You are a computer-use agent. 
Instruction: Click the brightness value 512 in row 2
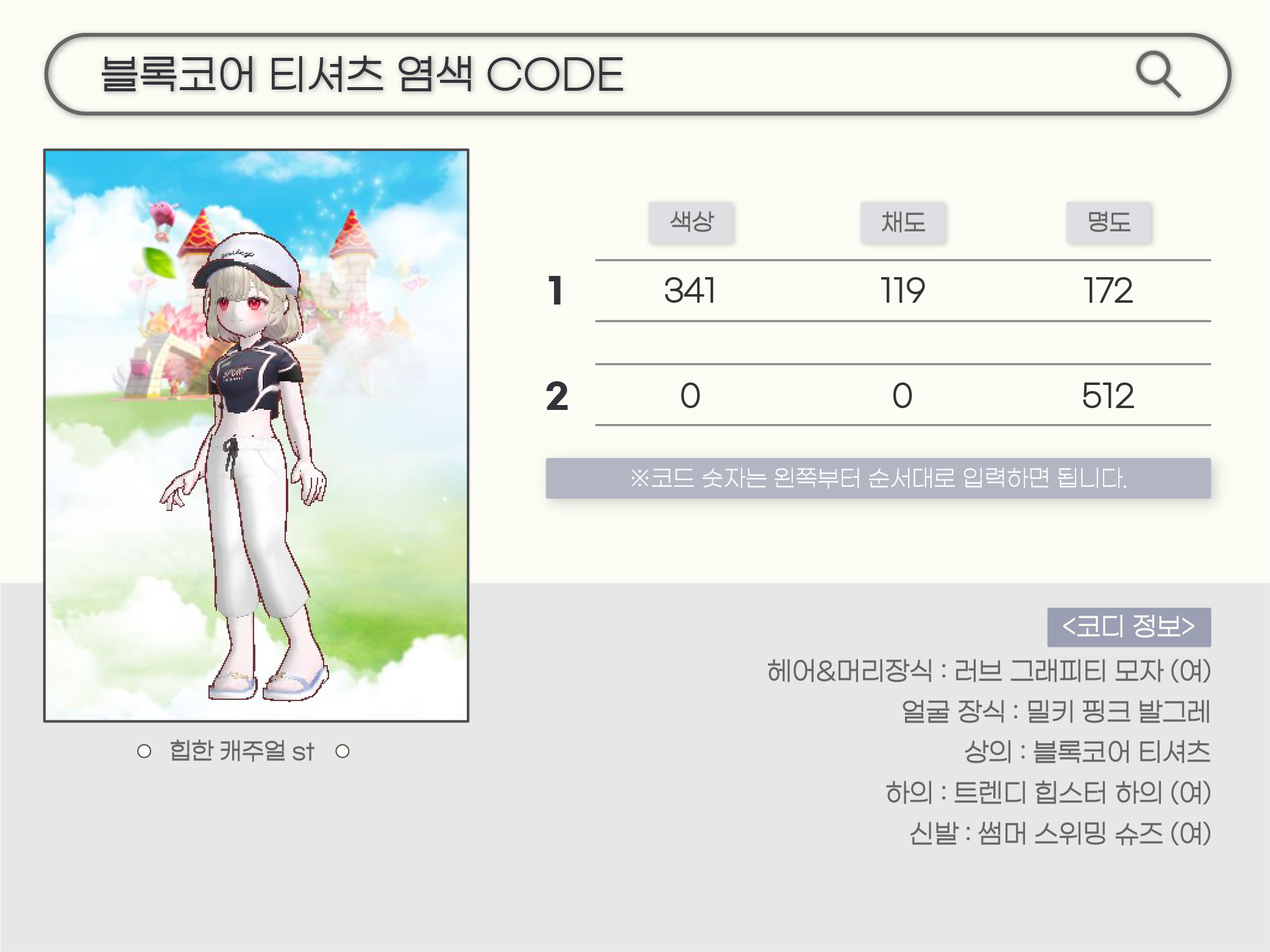(x=1108, y=396)
